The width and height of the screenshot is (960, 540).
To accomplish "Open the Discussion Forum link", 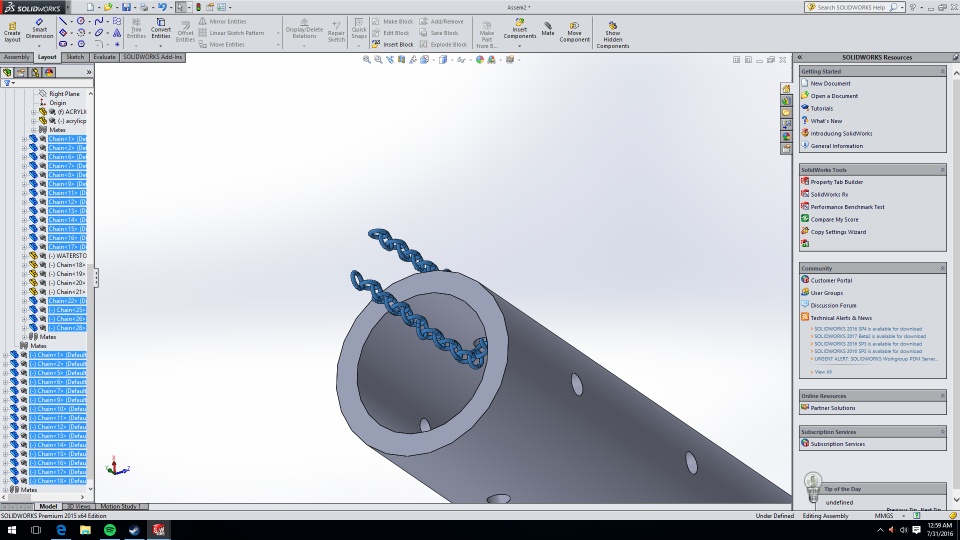I will tap(833, 306).
